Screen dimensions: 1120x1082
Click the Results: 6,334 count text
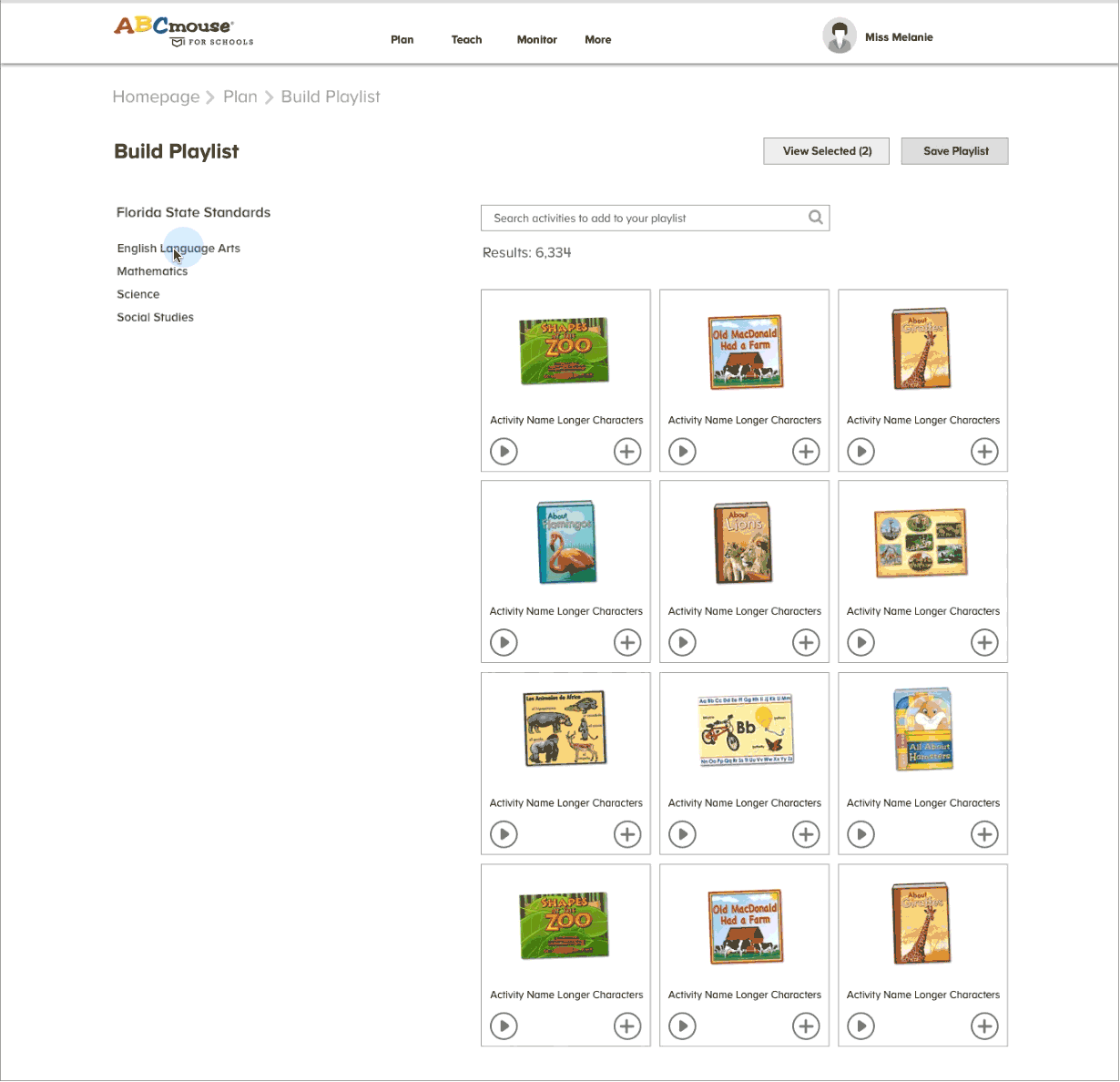click(x=527, y=252)
